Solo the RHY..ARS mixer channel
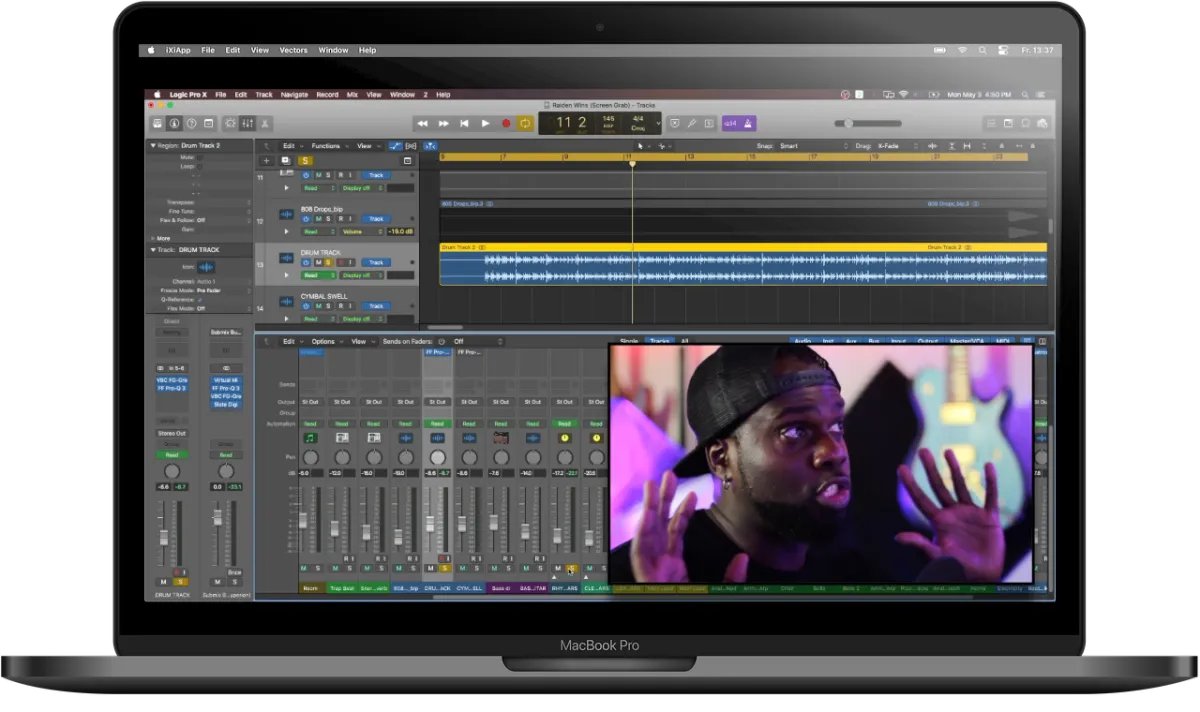1200x712 pixels. pos(571,568)
